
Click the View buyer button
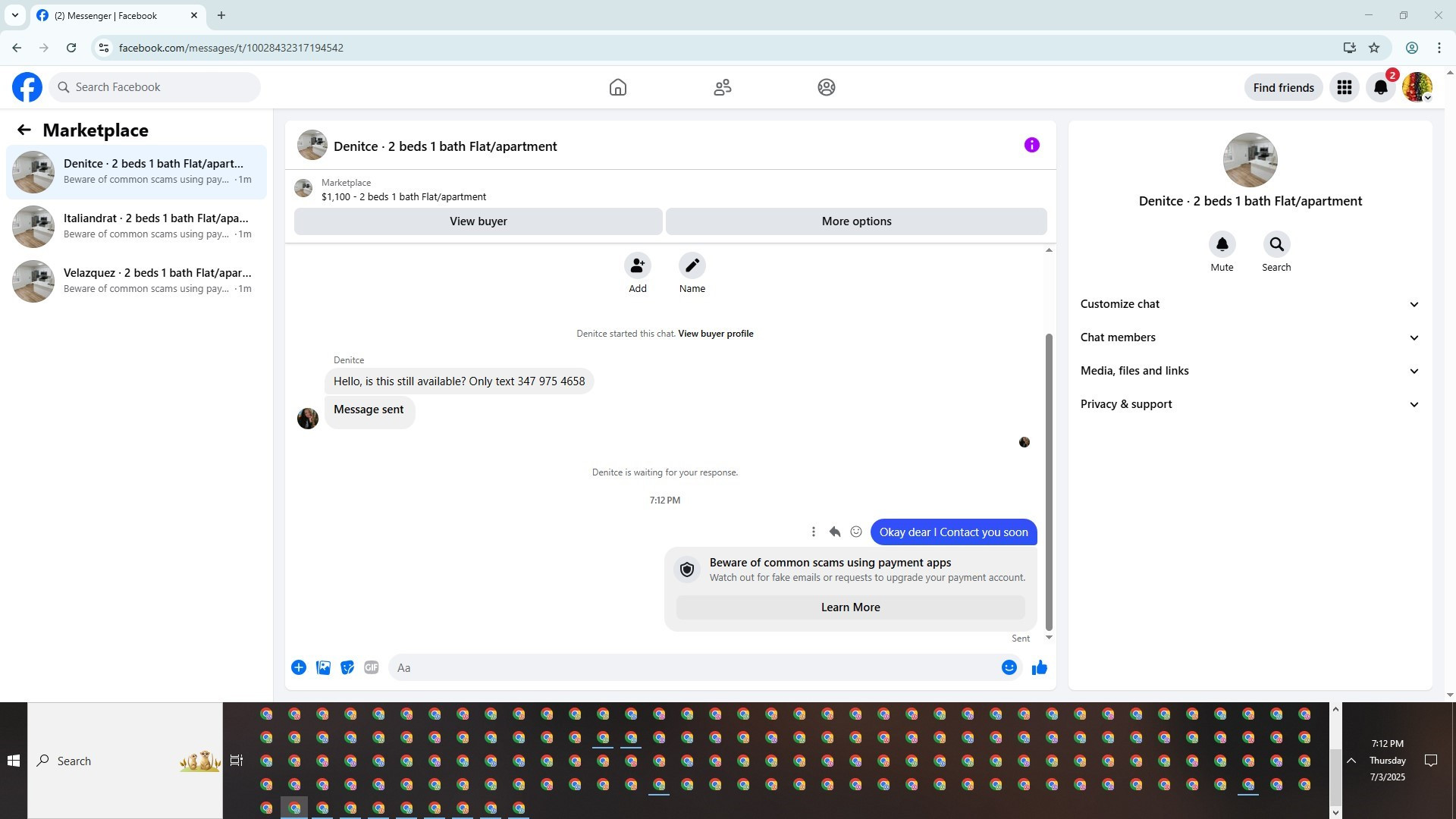click(478, 221)
